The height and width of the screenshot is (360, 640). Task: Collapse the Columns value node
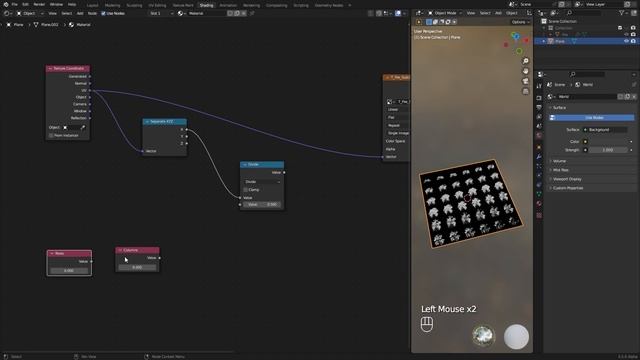pyautogui.click(x=120, y=250)
